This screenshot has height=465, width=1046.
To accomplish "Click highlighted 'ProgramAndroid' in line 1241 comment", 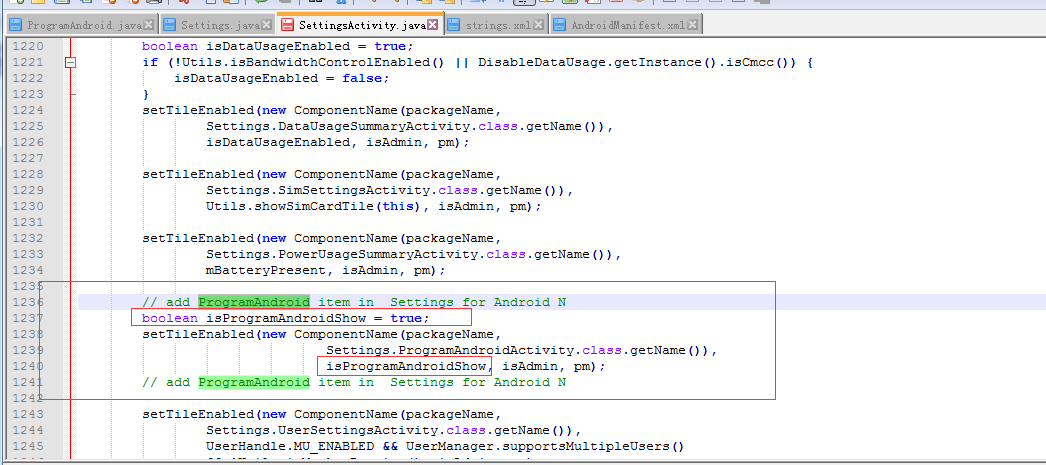I will [254, 382].
